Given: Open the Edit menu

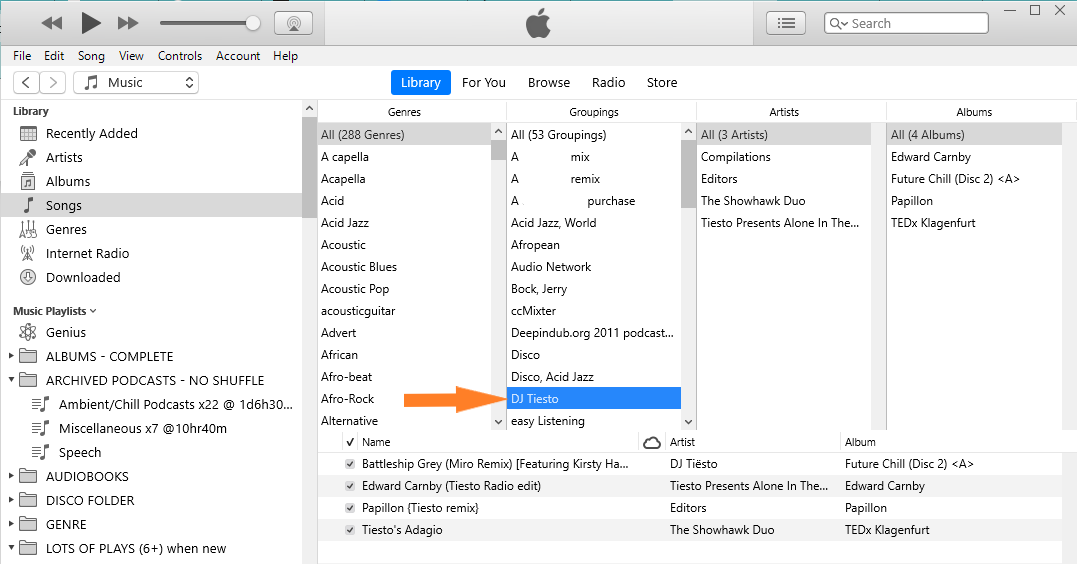Looking at the screenshot, I should point(54,56).
